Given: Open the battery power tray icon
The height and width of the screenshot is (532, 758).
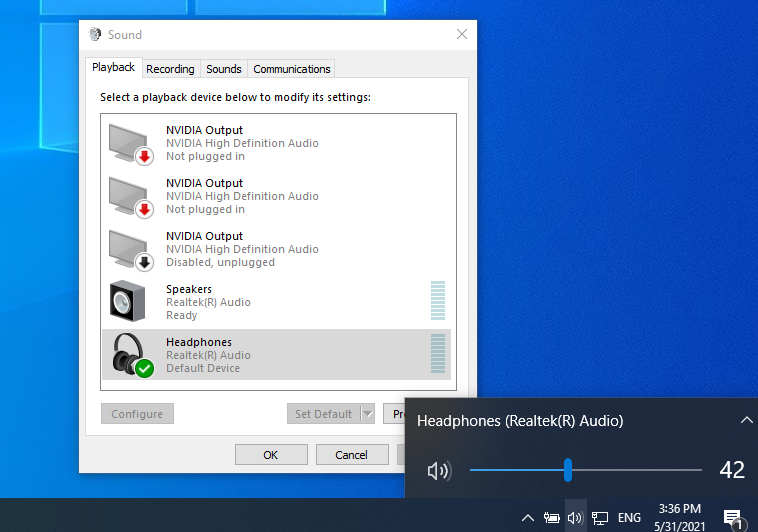Looking at the screenshot, I should [x=551, y=518].
